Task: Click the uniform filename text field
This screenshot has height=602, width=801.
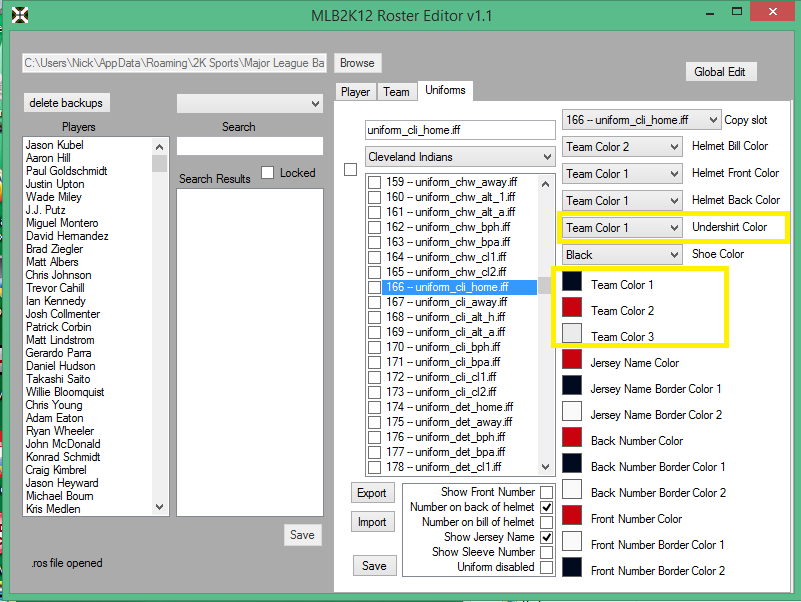Action: pos(460,130)
